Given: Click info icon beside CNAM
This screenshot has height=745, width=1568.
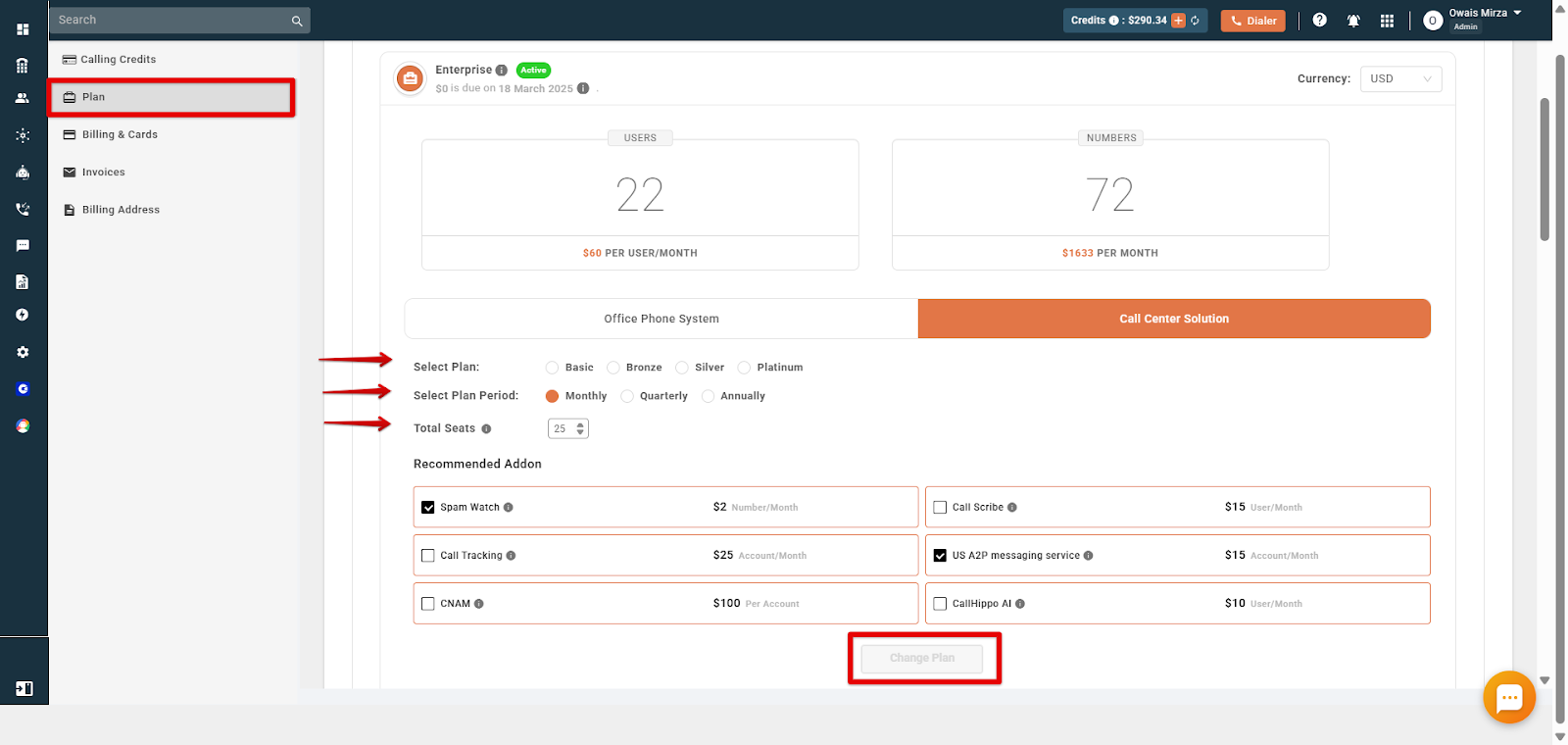Looking at the screenshot, I should pyautogui.click(x=479, y=604).
